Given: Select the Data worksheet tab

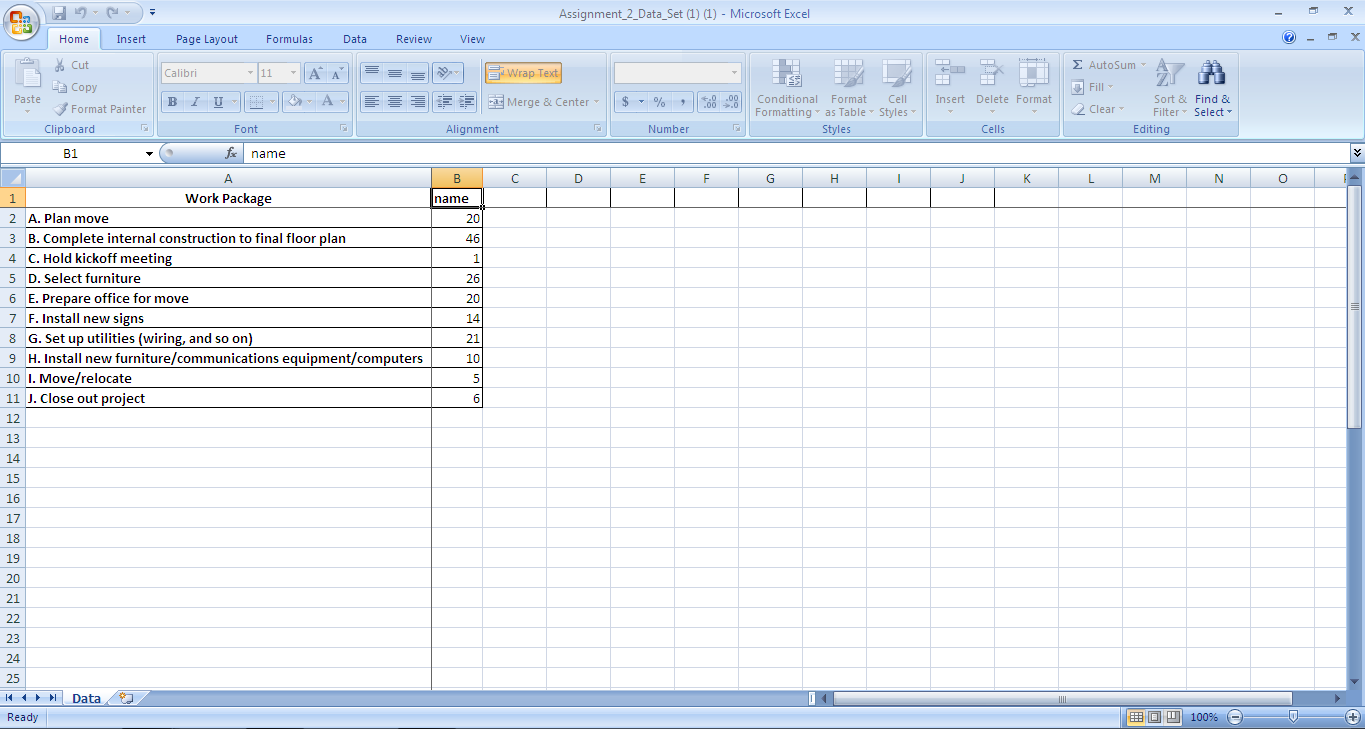Looking at the screenshot, I should coord(86,698).
